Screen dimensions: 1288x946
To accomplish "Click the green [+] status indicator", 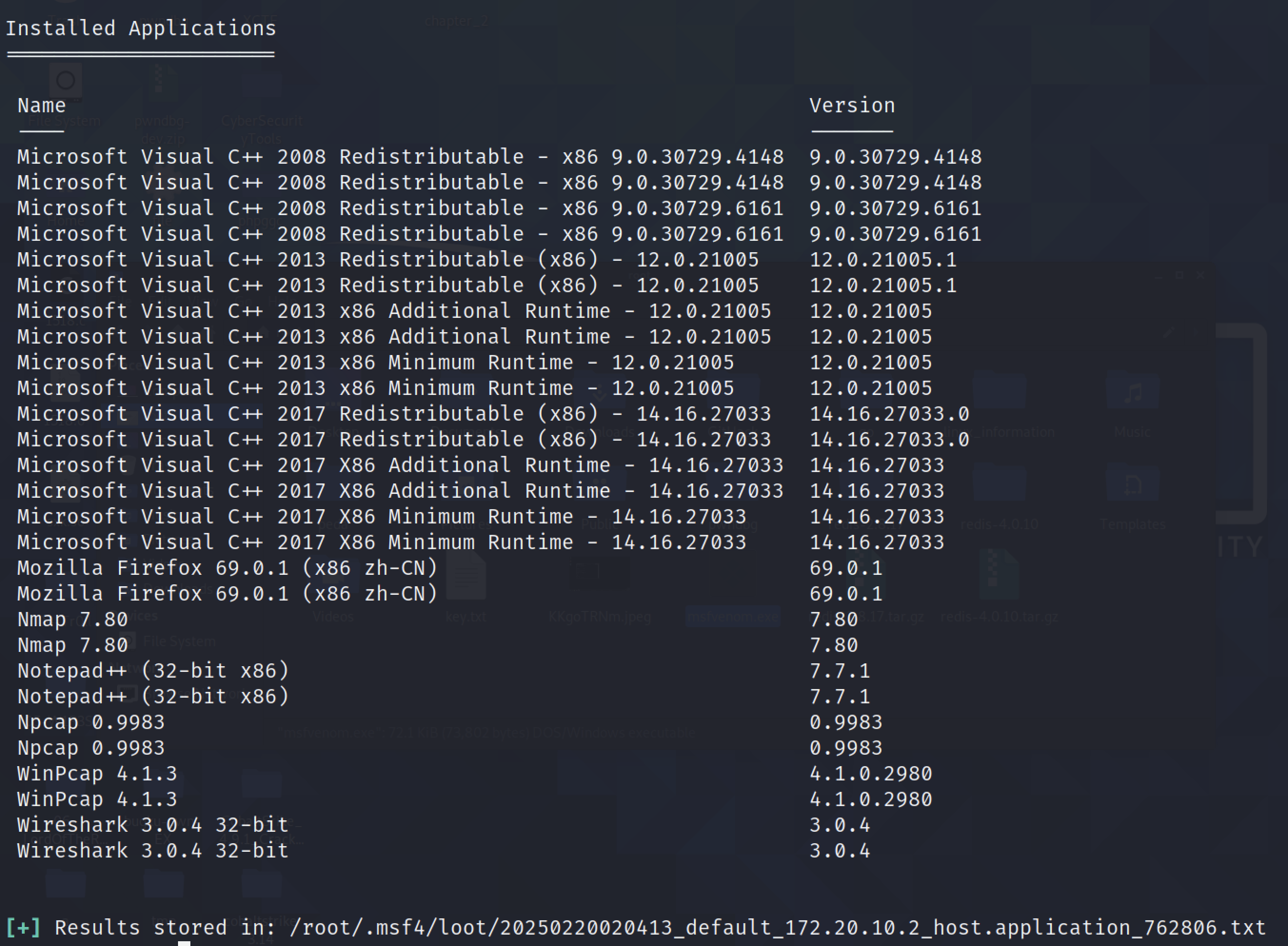I will (23, 927).
